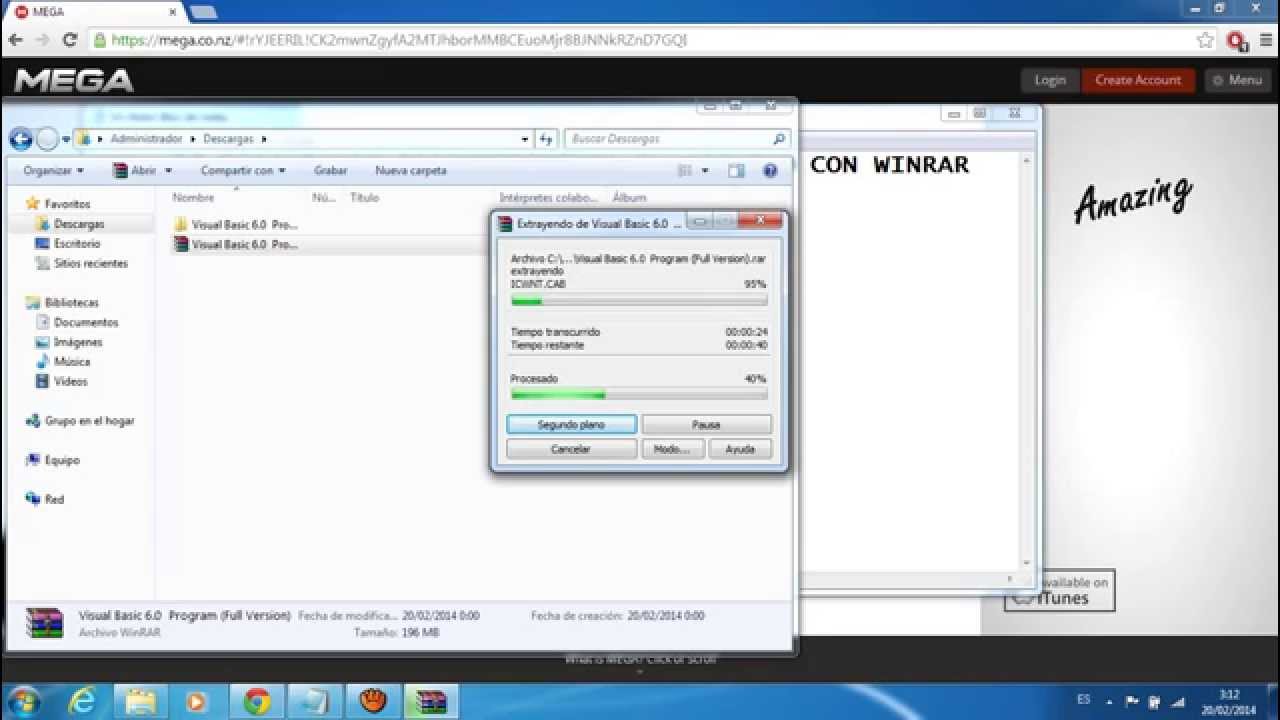Open the Notepad taskbar item
The height and width of the screenshot is (720, 1280).
pos(315,701)
